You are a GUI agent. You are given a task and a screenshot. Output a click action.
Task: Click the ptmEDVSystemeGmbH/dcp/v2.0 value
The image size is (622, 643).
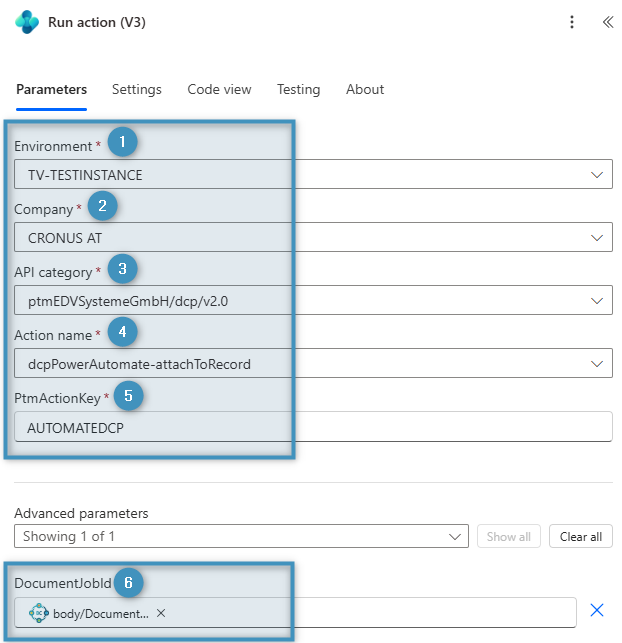[128, 301]
